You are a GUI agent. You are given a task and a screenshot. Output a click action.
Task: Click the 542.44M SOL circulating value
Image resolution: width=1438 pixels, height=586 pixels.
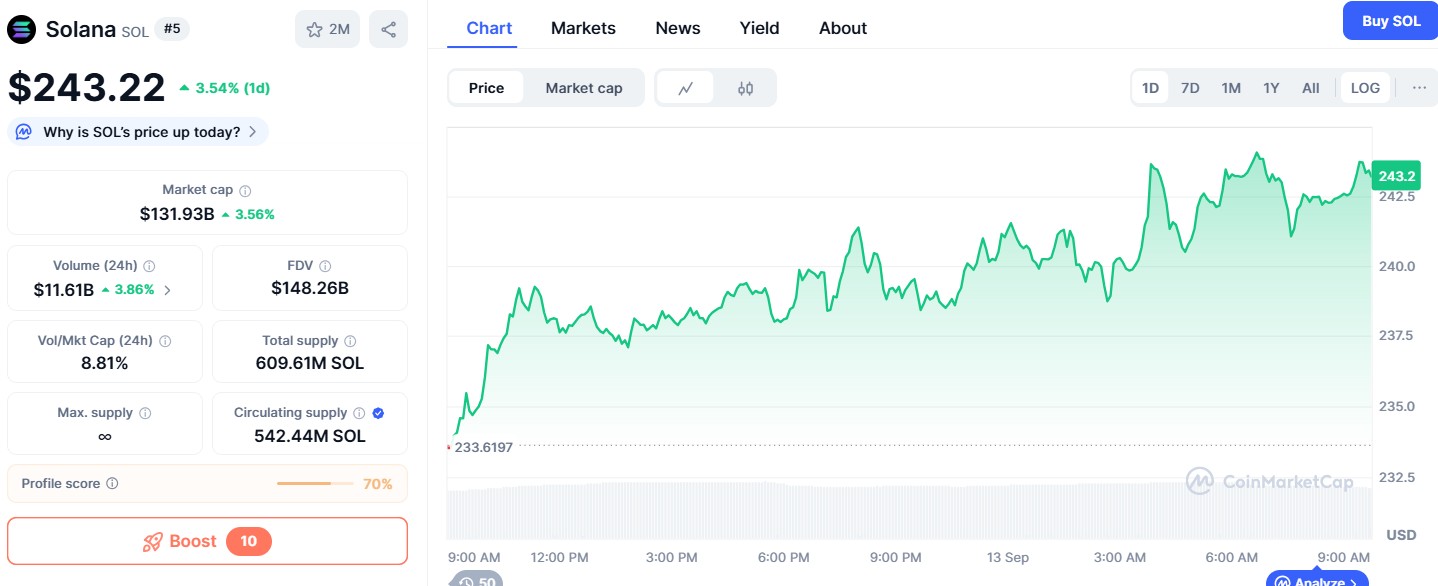pos(310,436)
